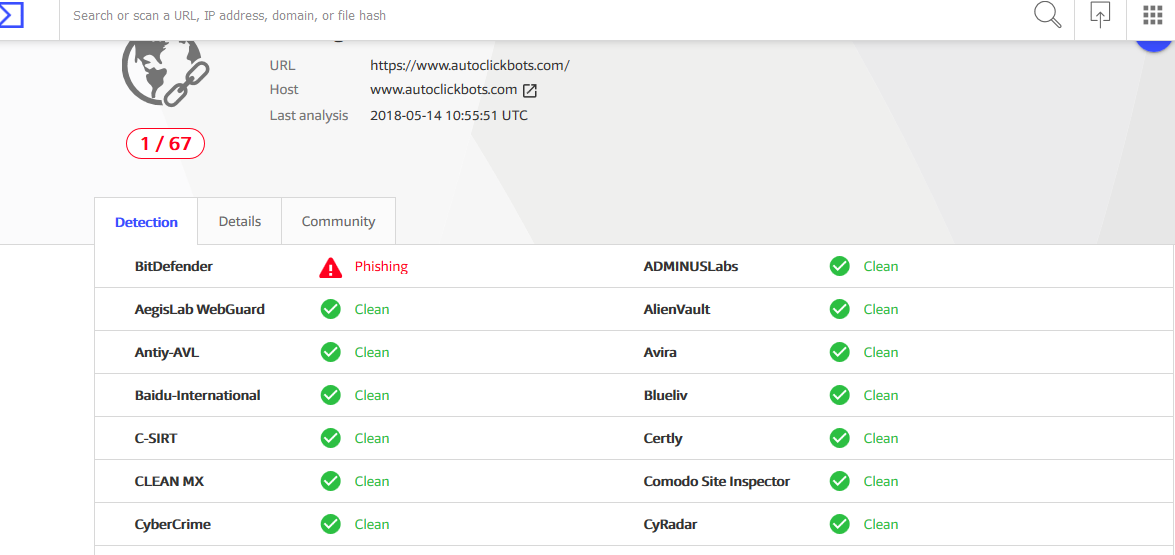Click the green check beside Antiy-AVL
This screenshot has width=1175, height=555.
(x=330, y=352)
